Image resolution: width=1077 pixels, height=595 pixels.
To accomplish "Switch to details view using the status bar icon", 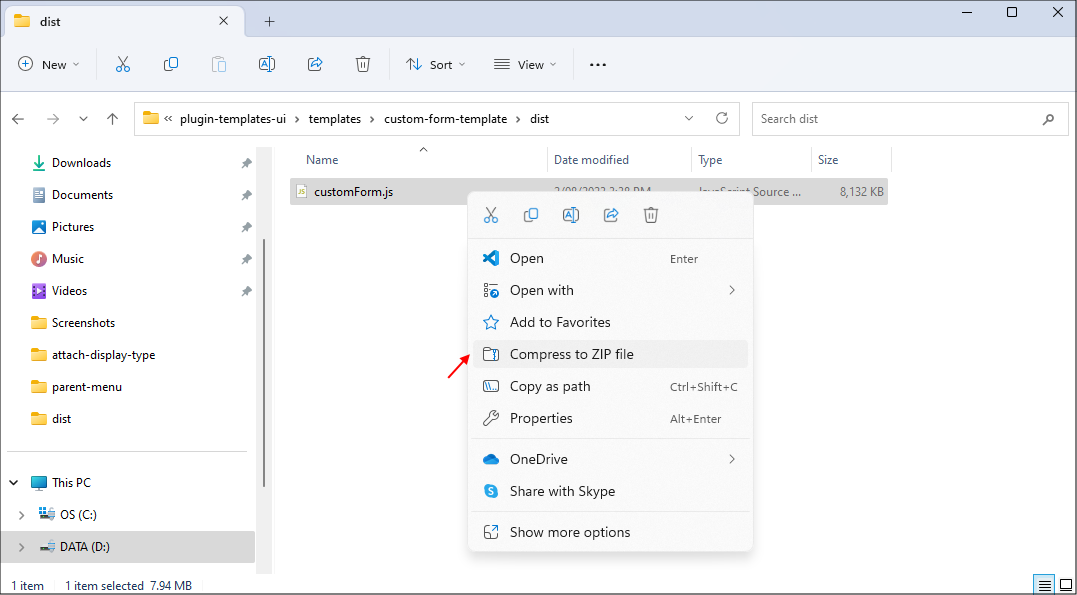I will pyautogui.click(x=1043, y=584).
